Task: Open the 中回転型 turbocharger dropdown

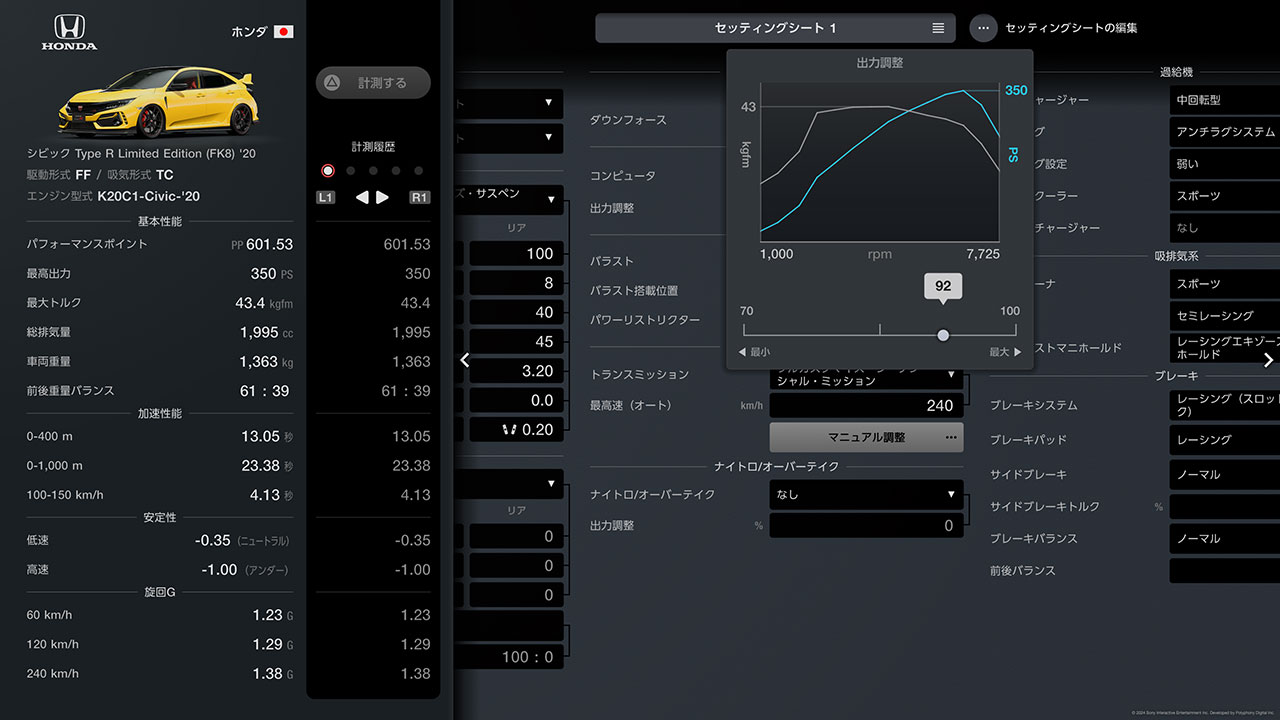Action: pyautogui.click(x=1224, y=100)
